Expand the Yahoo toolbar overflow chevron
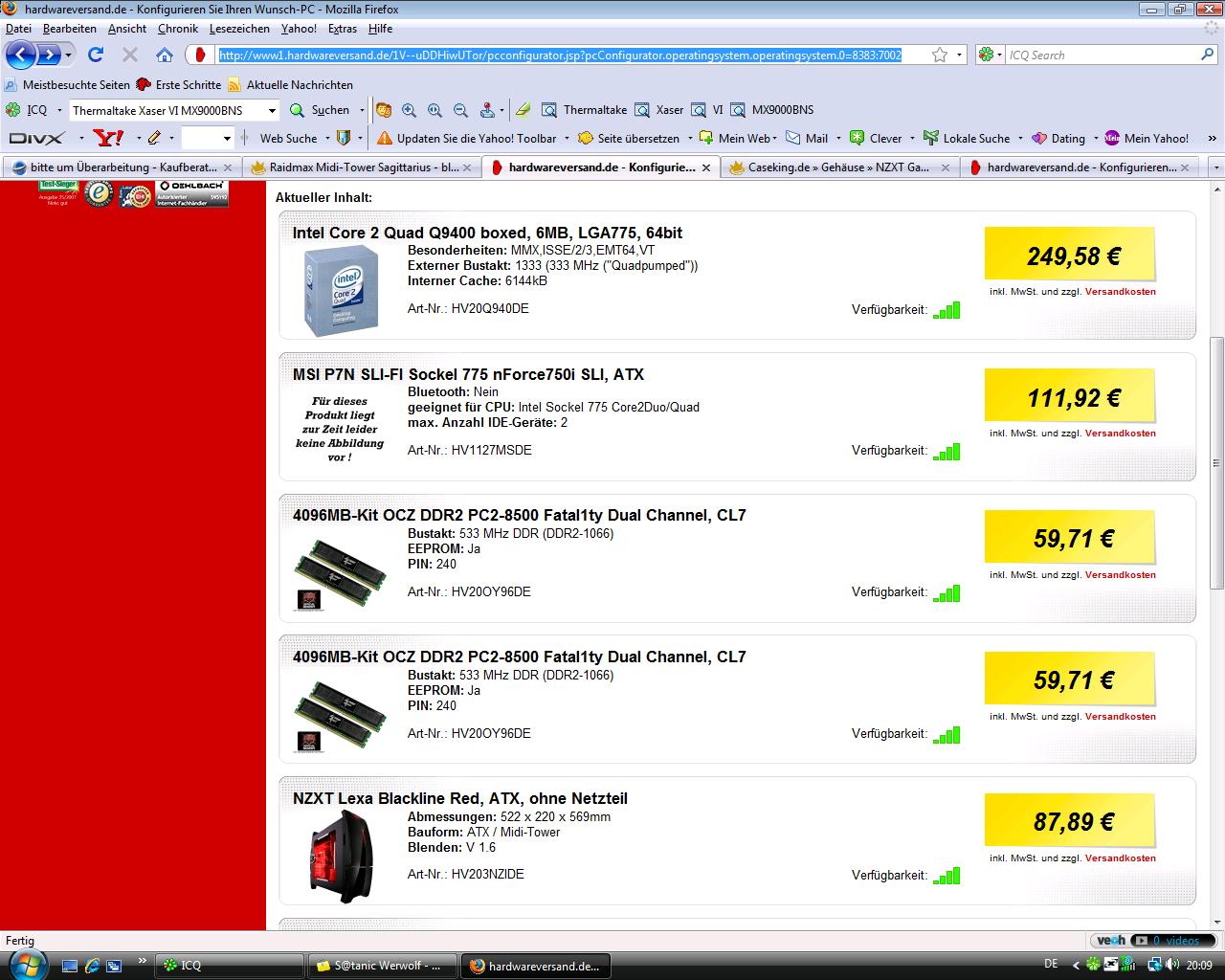 [1214, 138]
